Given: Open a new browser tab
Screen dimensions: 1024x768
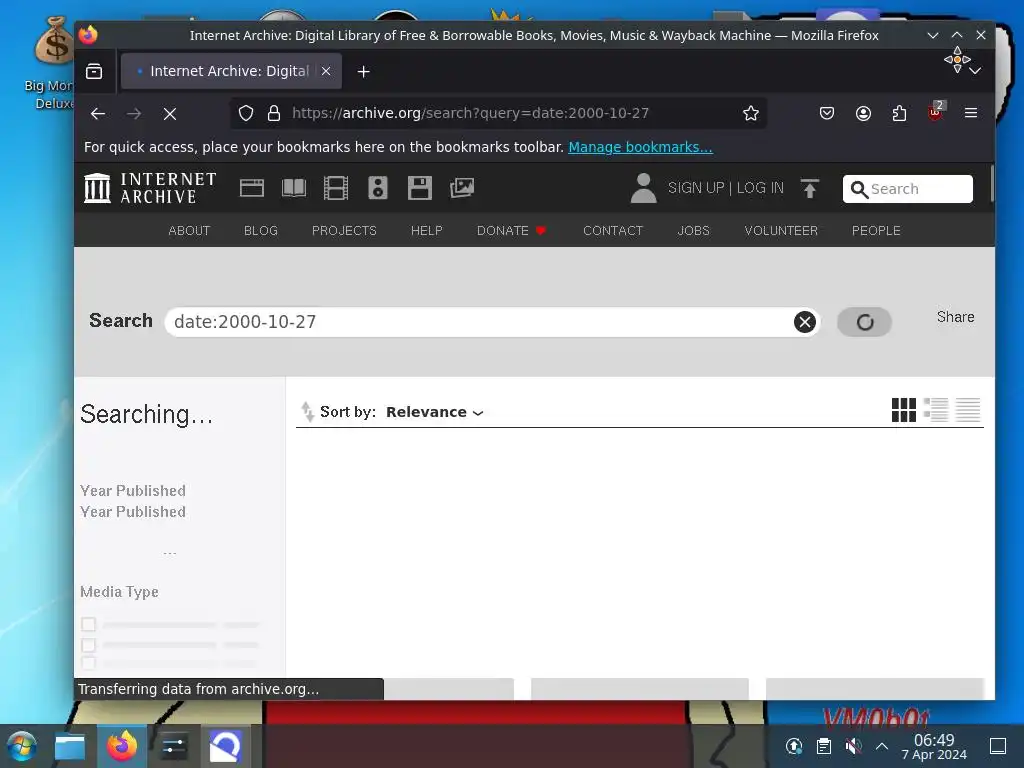Looking at the screenshot, I should pos(364,71).
